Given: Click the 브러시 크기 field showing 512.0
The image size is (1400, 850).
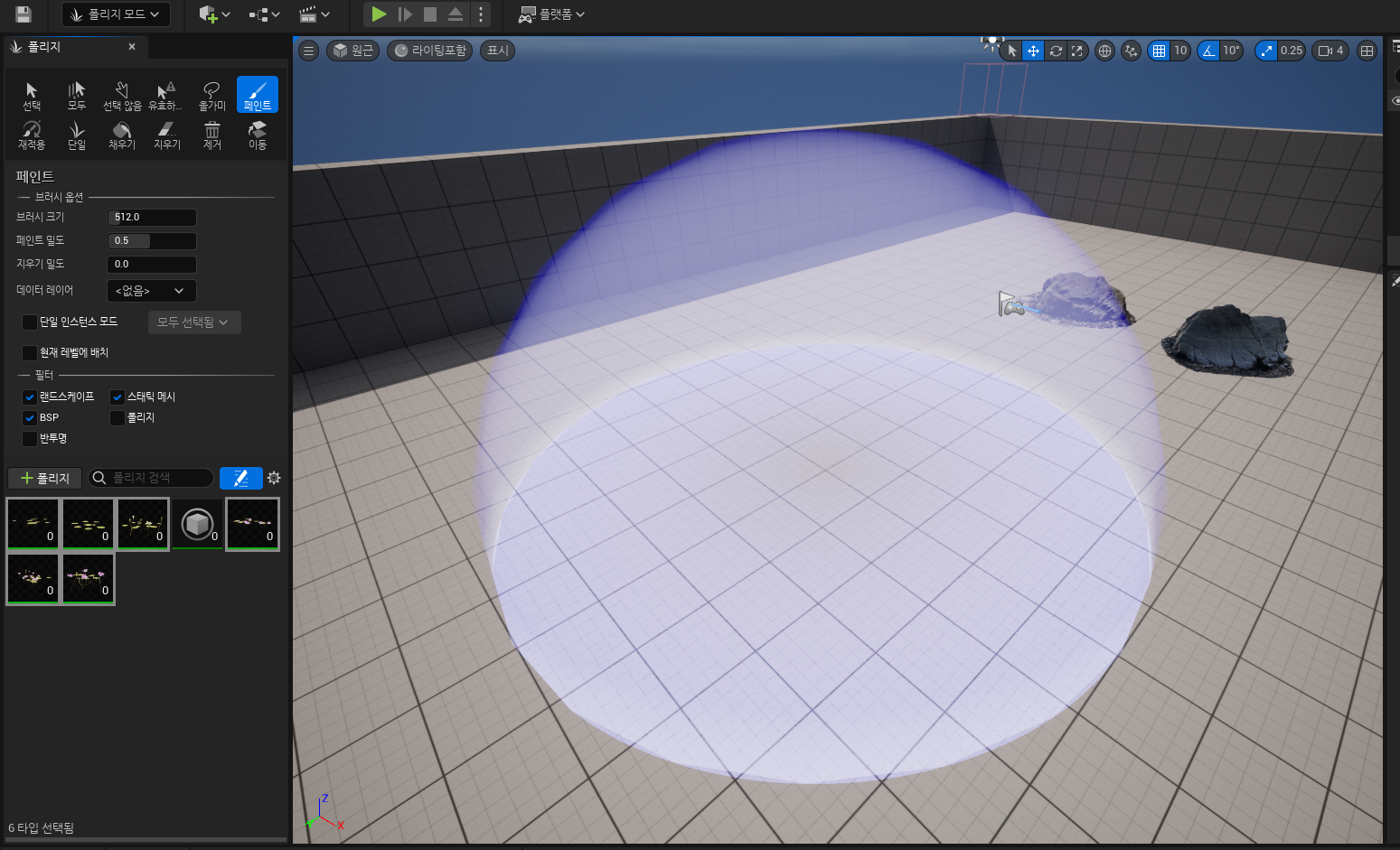Looking at the screenshot, I should click(x=152, y=218).
